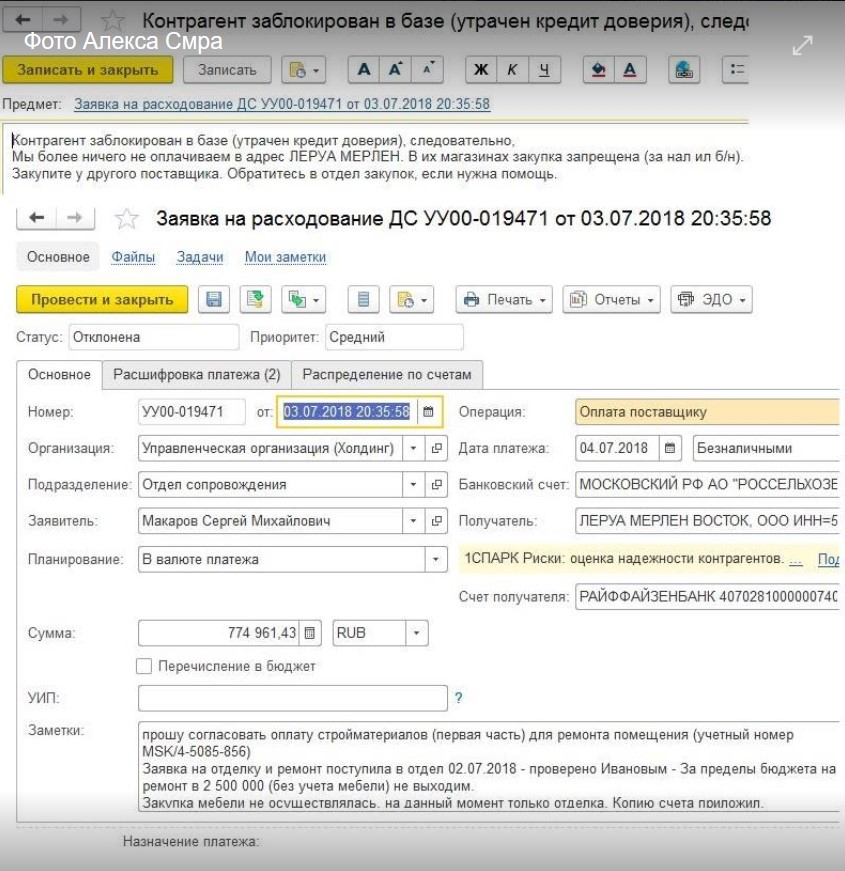Post the document with the green arrow icon
The image size is (845, 871).
point(256,299)
